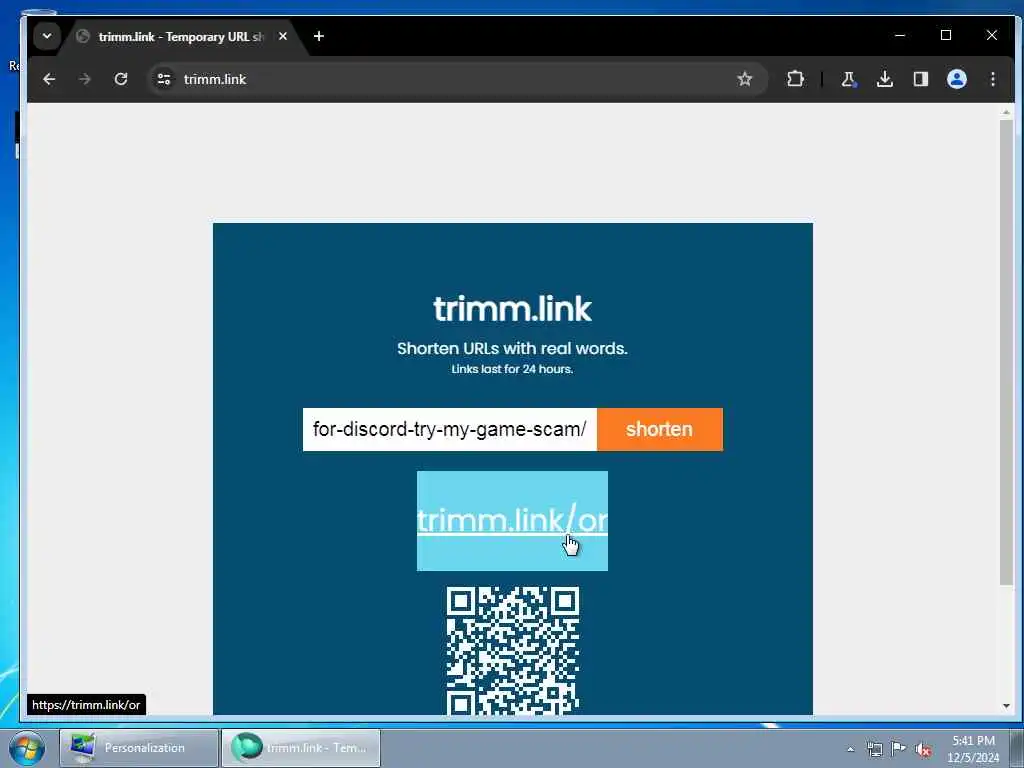The height and width of the screenshot is (768, 1024).
Task: Click the page scrollbar up arrow
Action: (x=1006, y=113)
